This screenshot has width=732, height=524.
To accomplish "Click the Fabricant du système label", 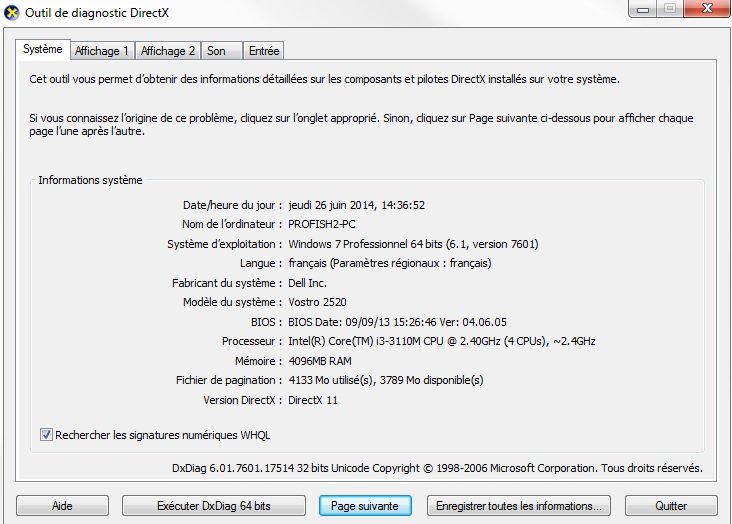I will pos(227,283).
